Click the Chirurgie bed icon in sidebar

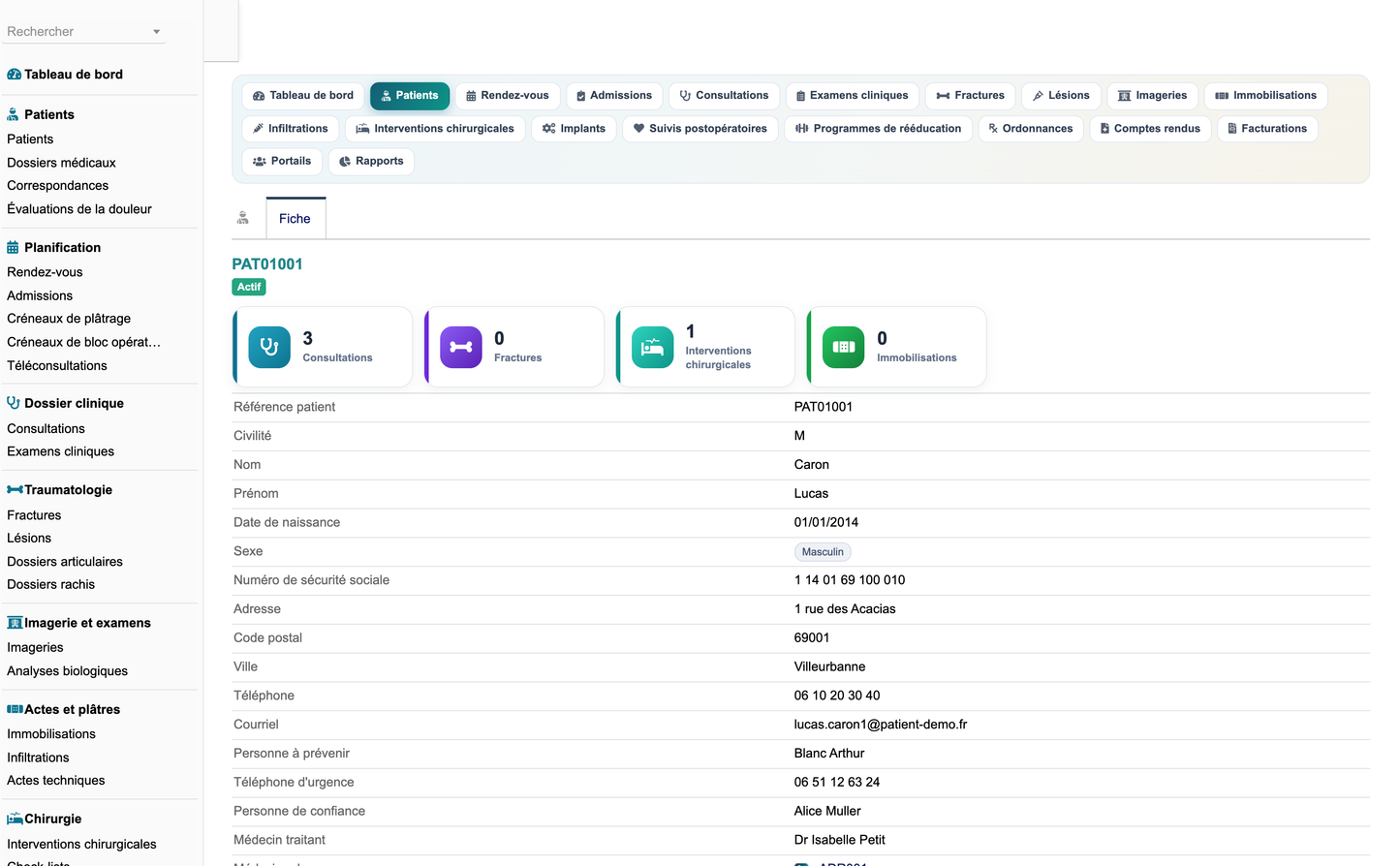[15, 819]
